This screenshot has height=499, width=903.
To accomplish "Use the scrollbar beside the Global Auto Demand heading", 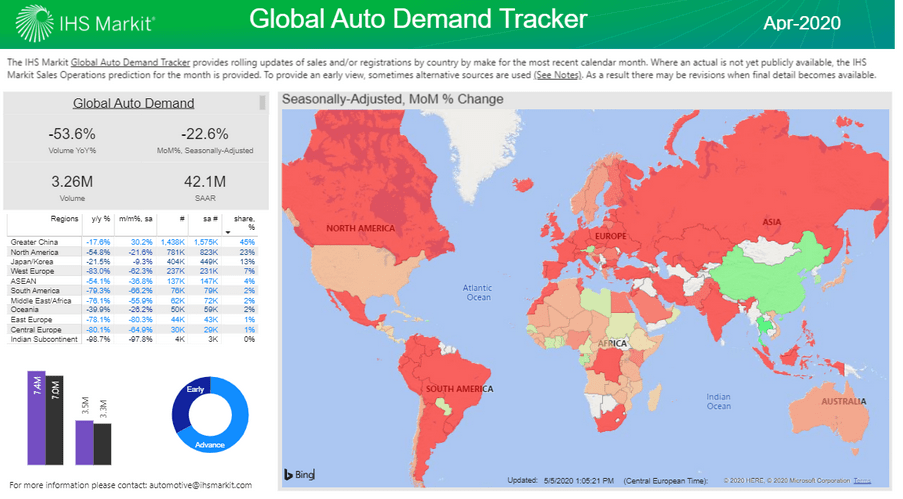I will pos(263,103).
